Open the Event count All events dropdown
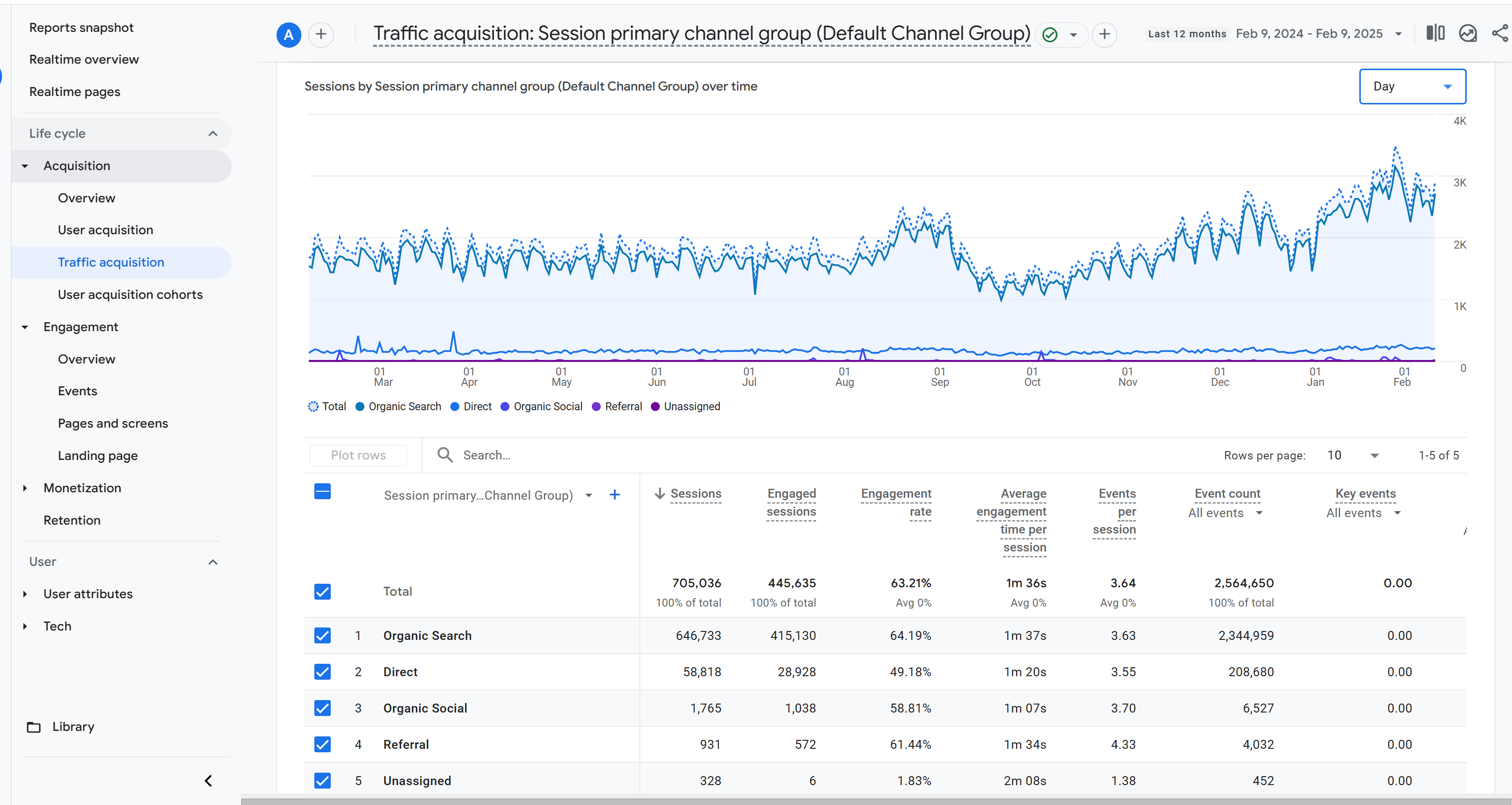This screenshot has height=805, width=1512. [x=1225, y=514]
